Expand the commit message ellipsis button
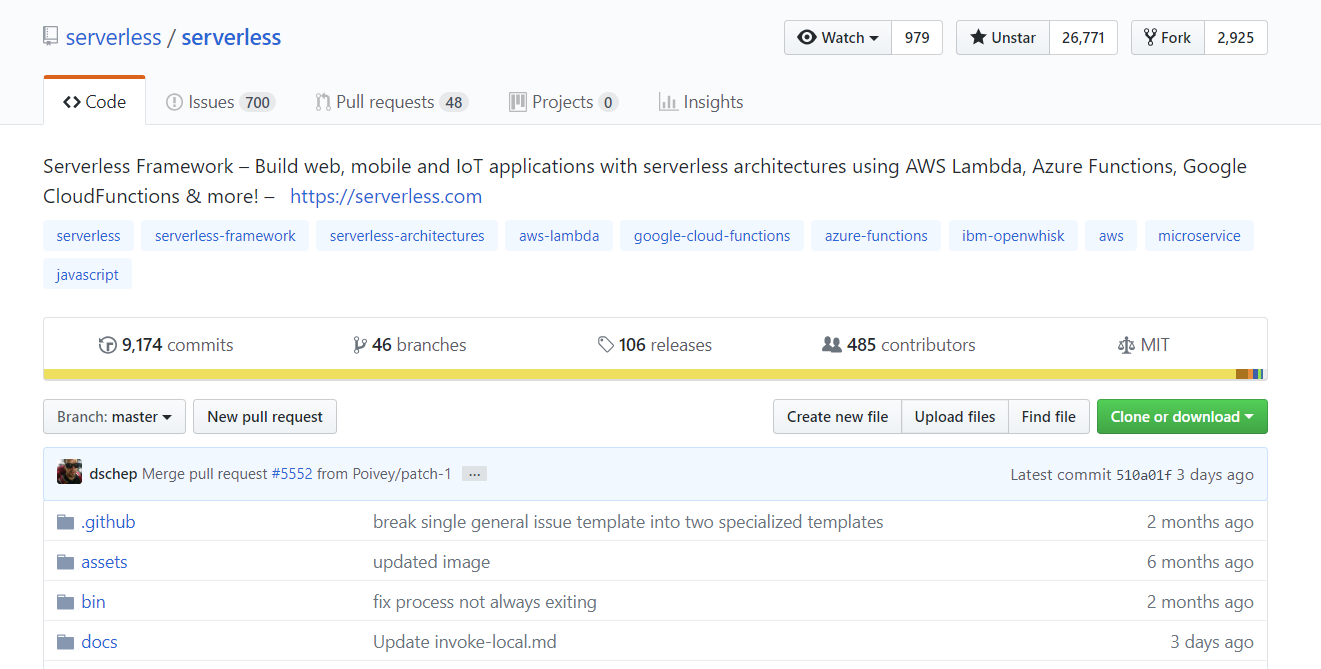This screenshot has height=669, width=1321. pos(474,474)
